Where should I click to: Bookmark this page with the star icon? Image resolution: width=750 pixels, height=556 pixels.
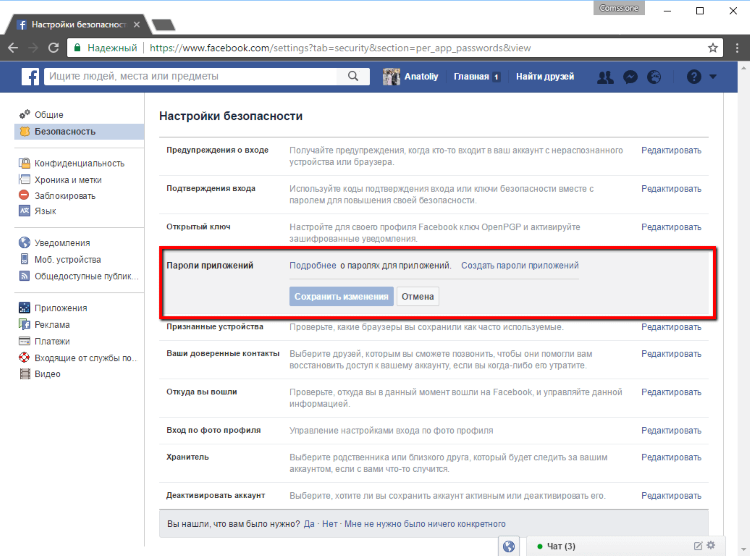click(713, 48)
